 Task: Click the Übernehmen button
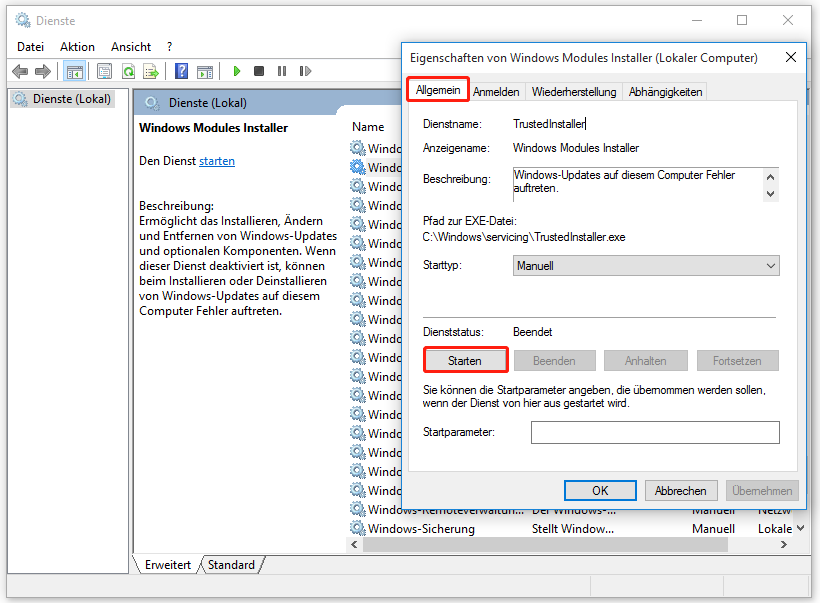(x=762, y=491)
